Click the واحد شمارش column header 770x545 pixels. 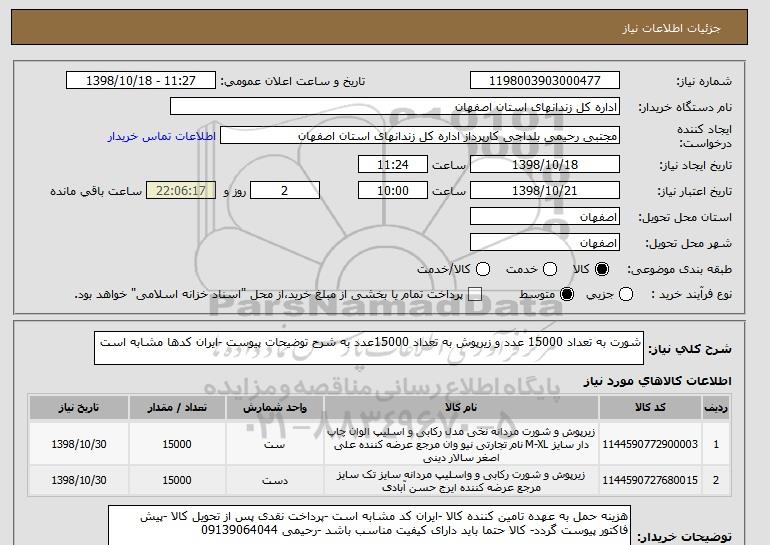pos(275,408)
